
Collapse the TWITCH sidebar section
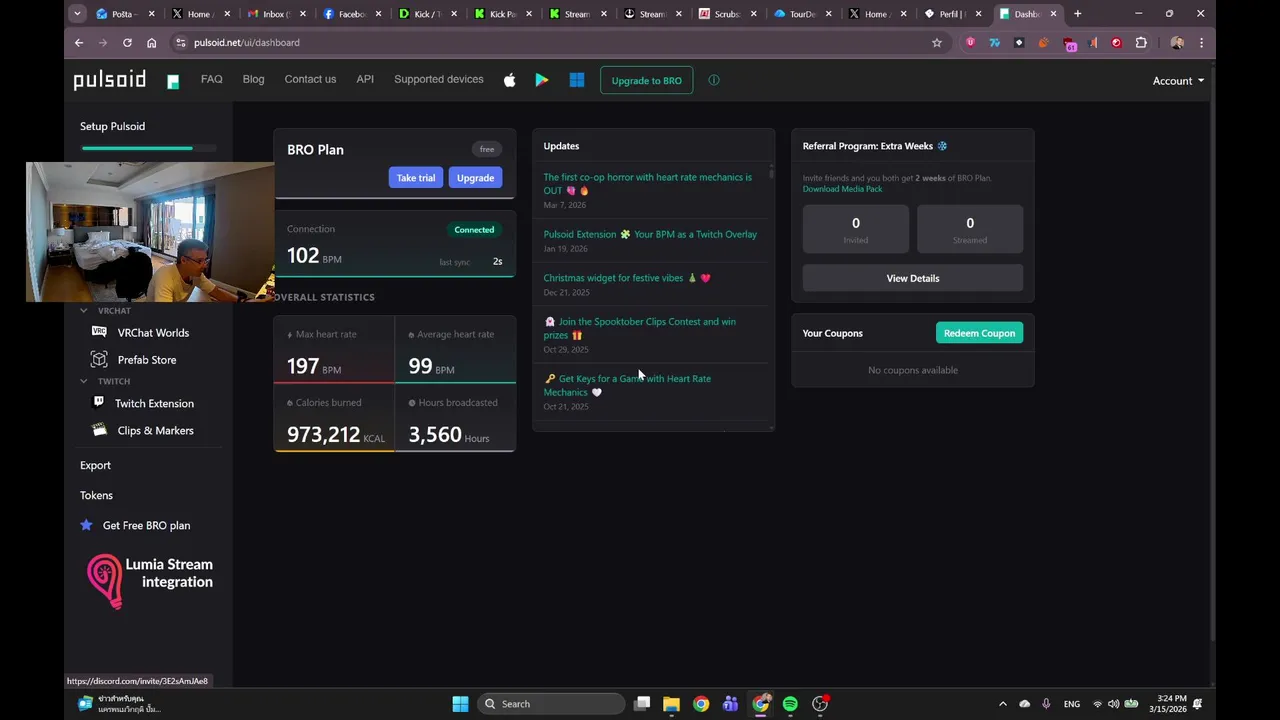pos(84,381)
